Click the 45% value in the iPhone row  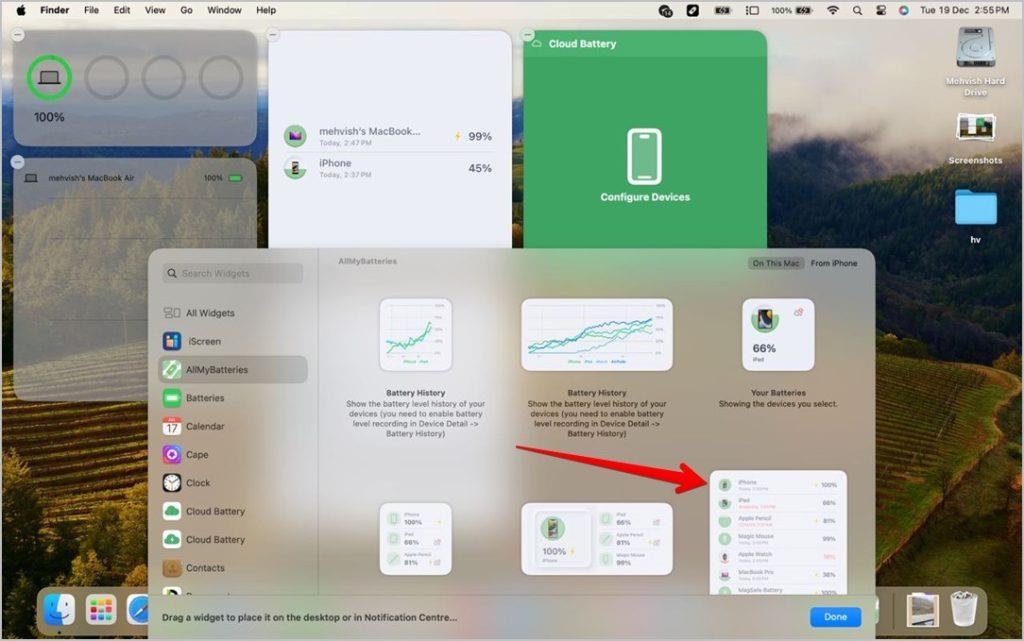click(x=479, y=168)
